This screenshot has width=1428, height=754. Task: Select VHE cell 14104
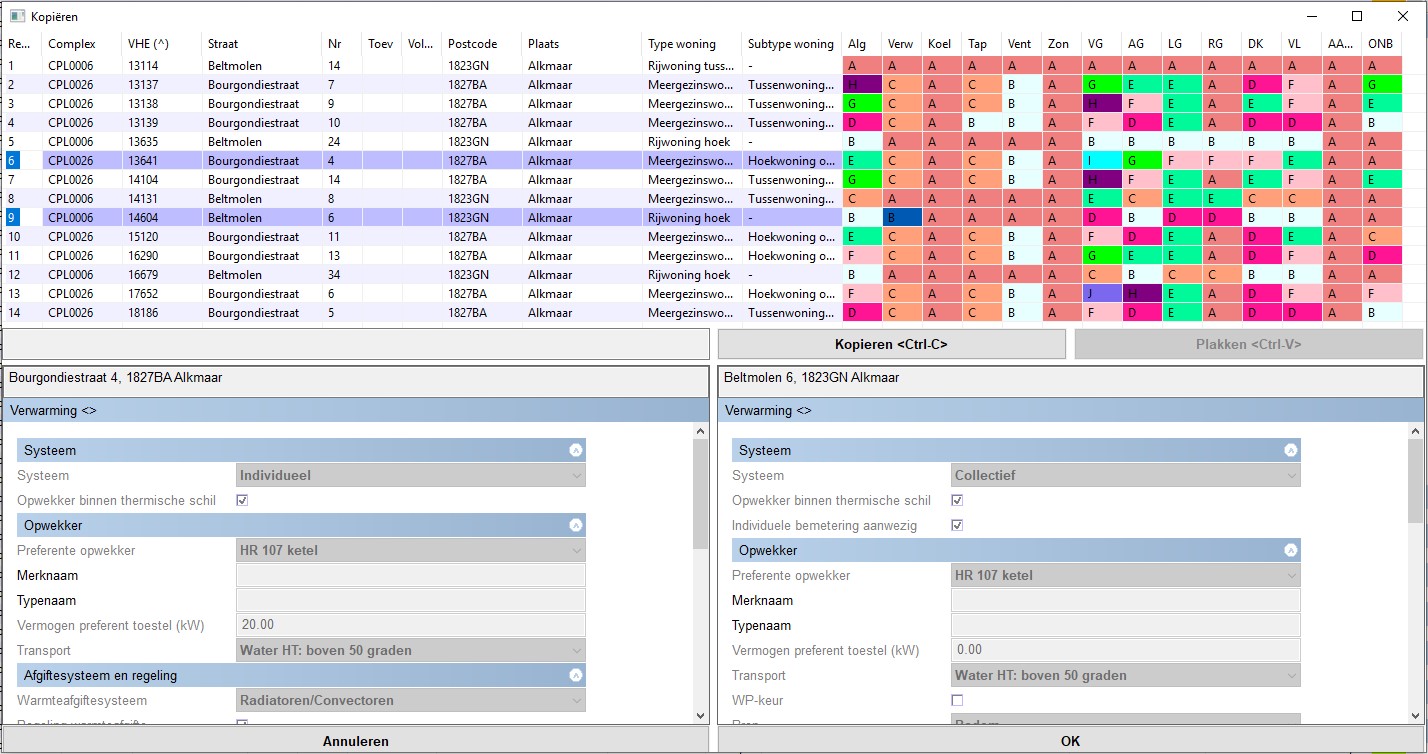(x=162, y=179)
